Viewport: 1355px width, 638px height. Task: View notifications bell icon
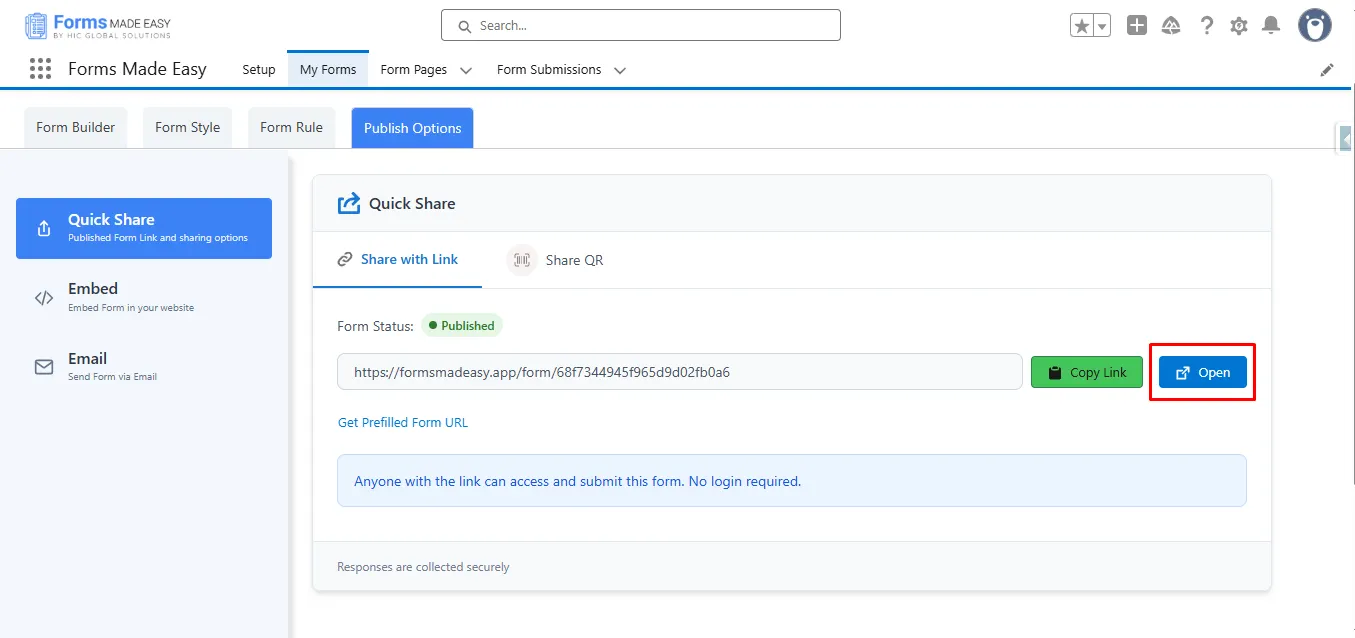pos(1271,26)
